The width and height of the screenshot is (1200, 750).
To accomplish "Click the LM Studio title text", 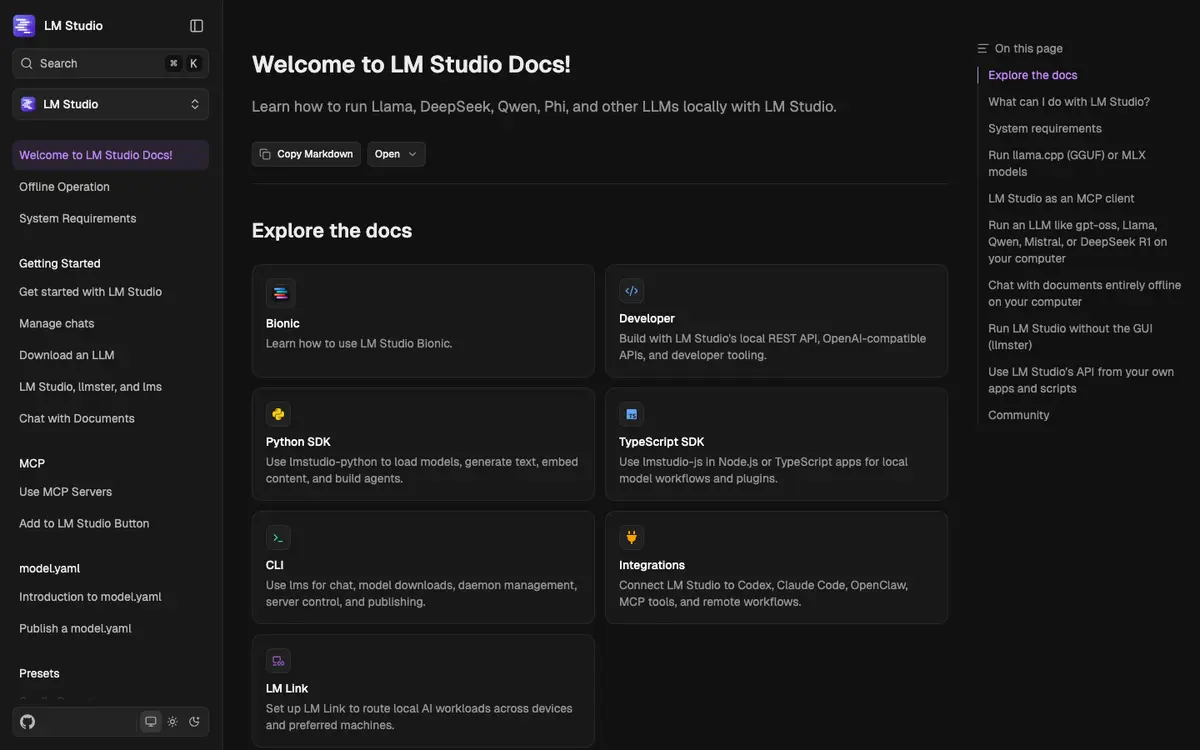I will pyautogui.click(x=73, y=26).
